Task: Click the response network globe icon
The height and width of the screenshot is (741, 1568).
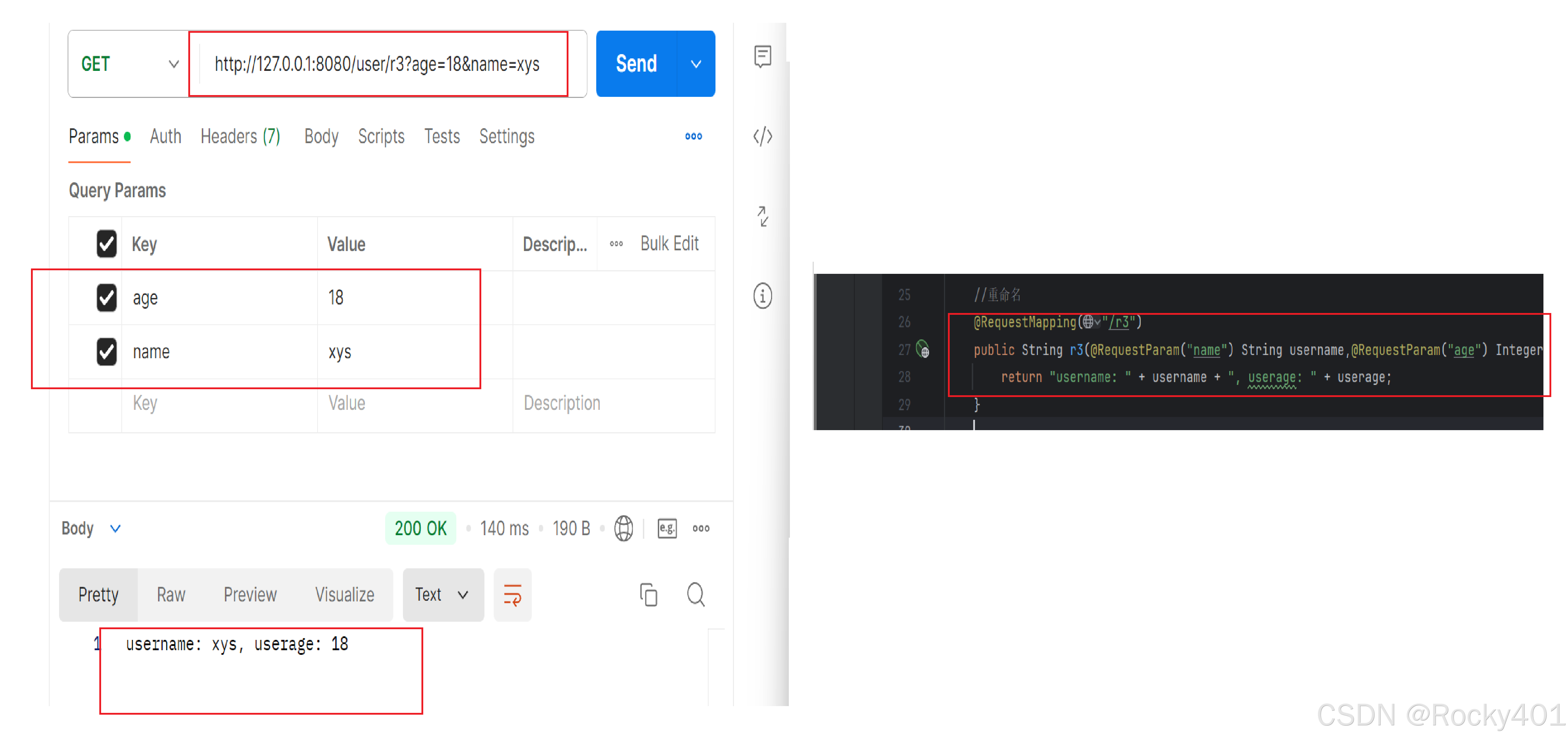Action: 623,528
